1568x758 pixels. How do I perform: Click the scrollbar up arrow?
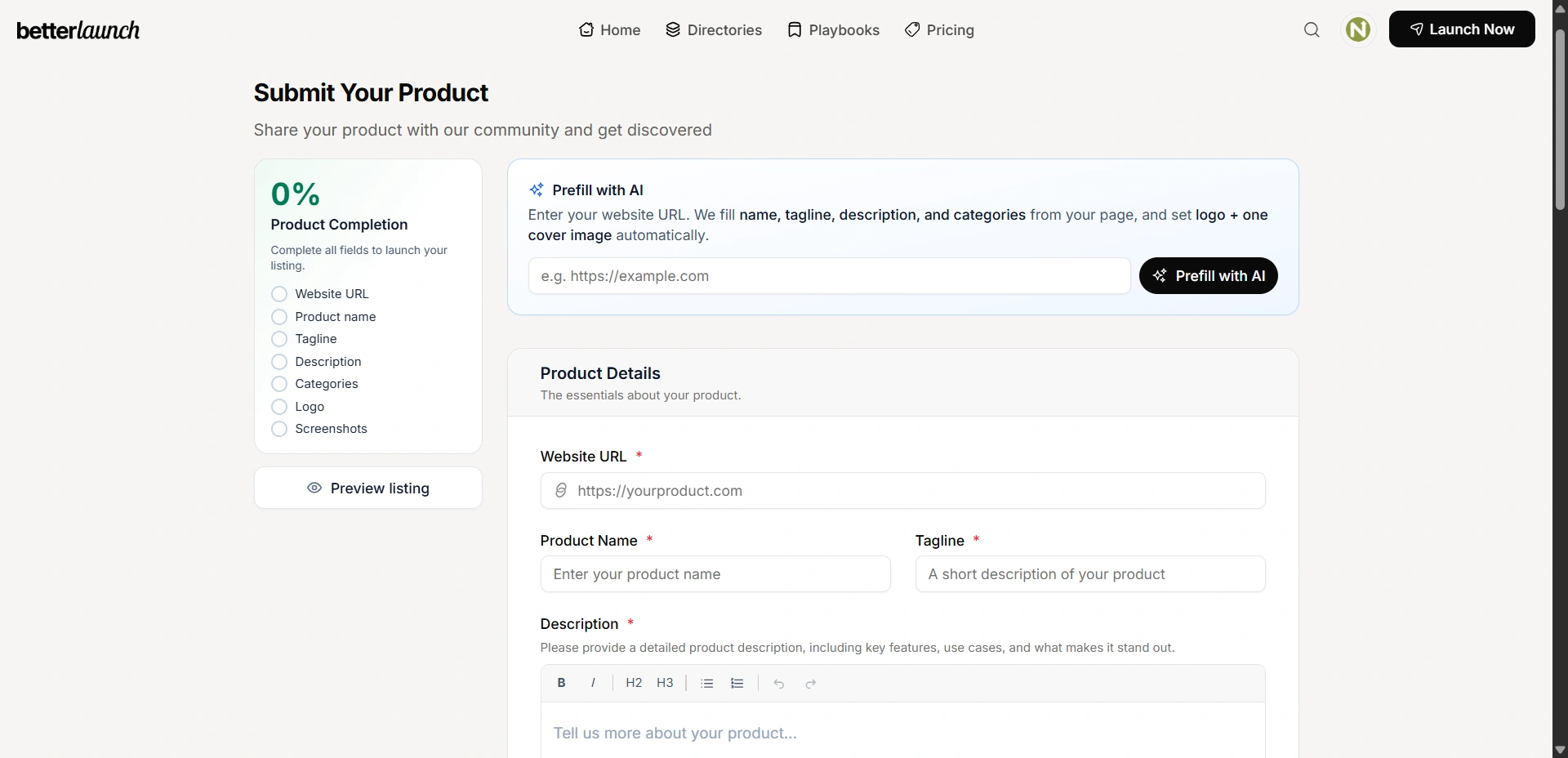(1560, 8)
